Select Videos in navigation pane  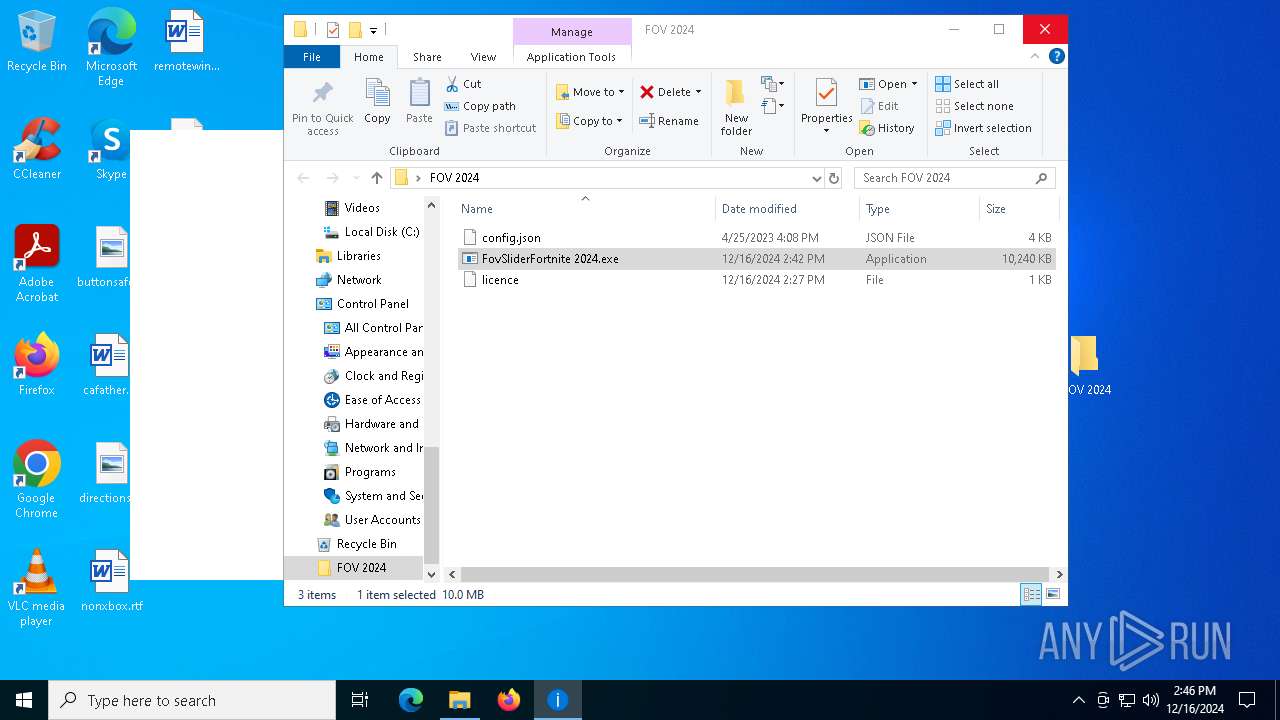[x=362, y=208]
